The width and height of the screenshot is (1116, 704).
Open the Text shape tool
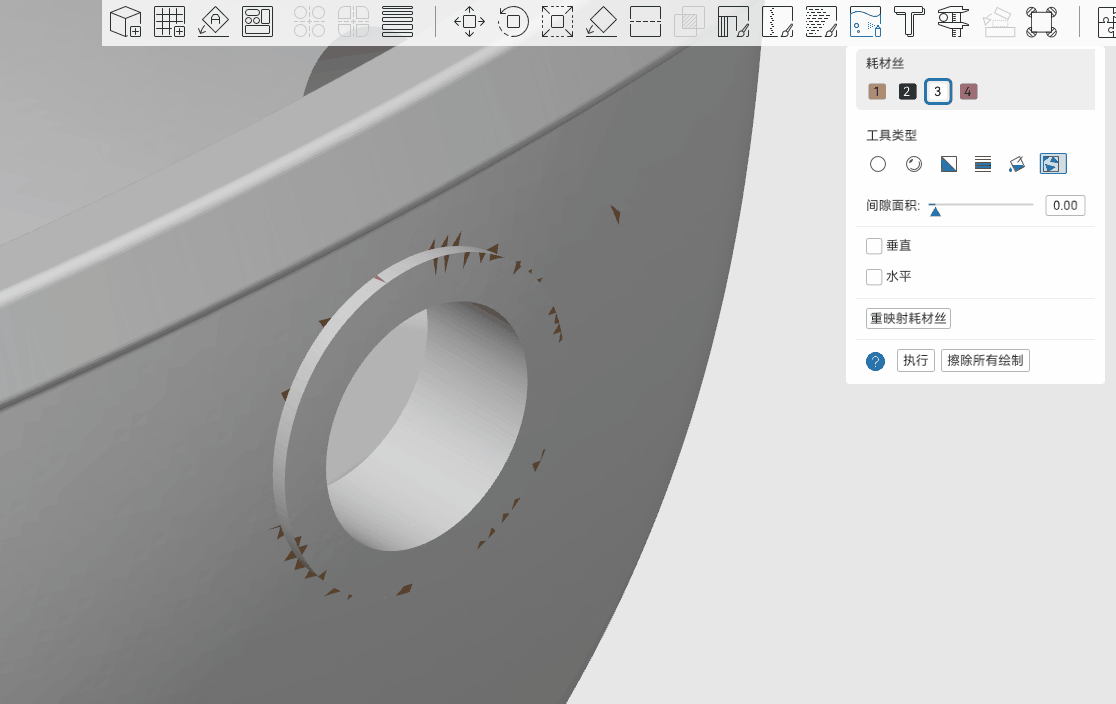[x=909, y=21]
